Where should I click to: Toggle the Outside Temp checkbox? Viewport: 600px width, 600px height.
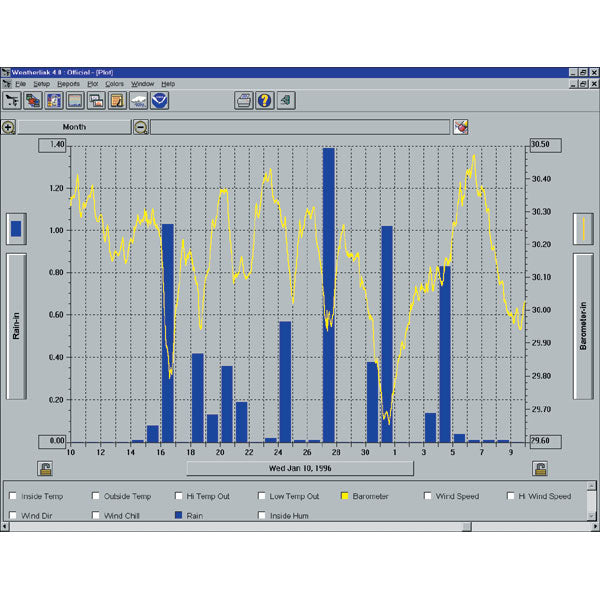click(95, 496)
